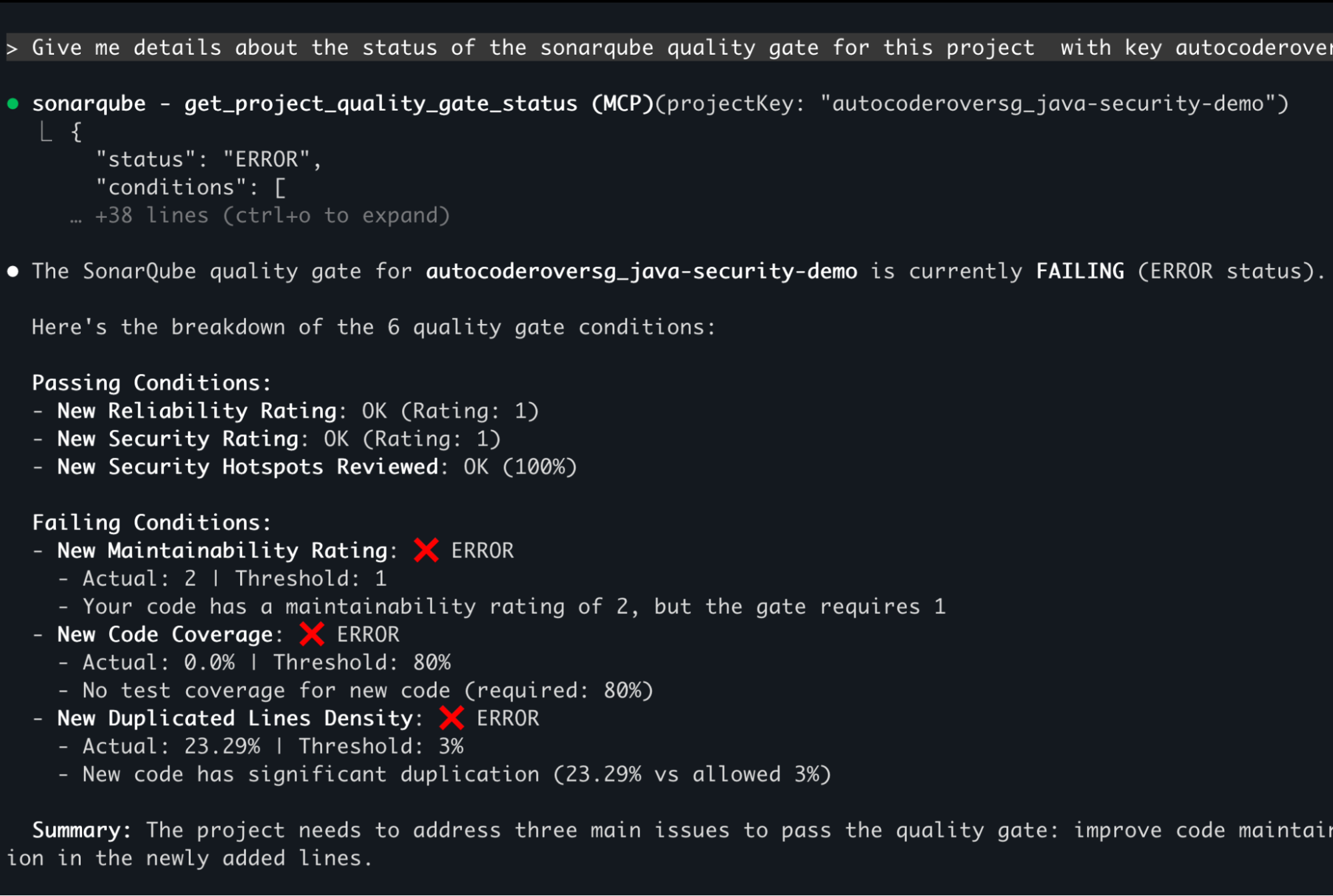Viewport: 1333px width, 896px height.
Task: Click the user prompt text line
Action: [x=533, y=48]
